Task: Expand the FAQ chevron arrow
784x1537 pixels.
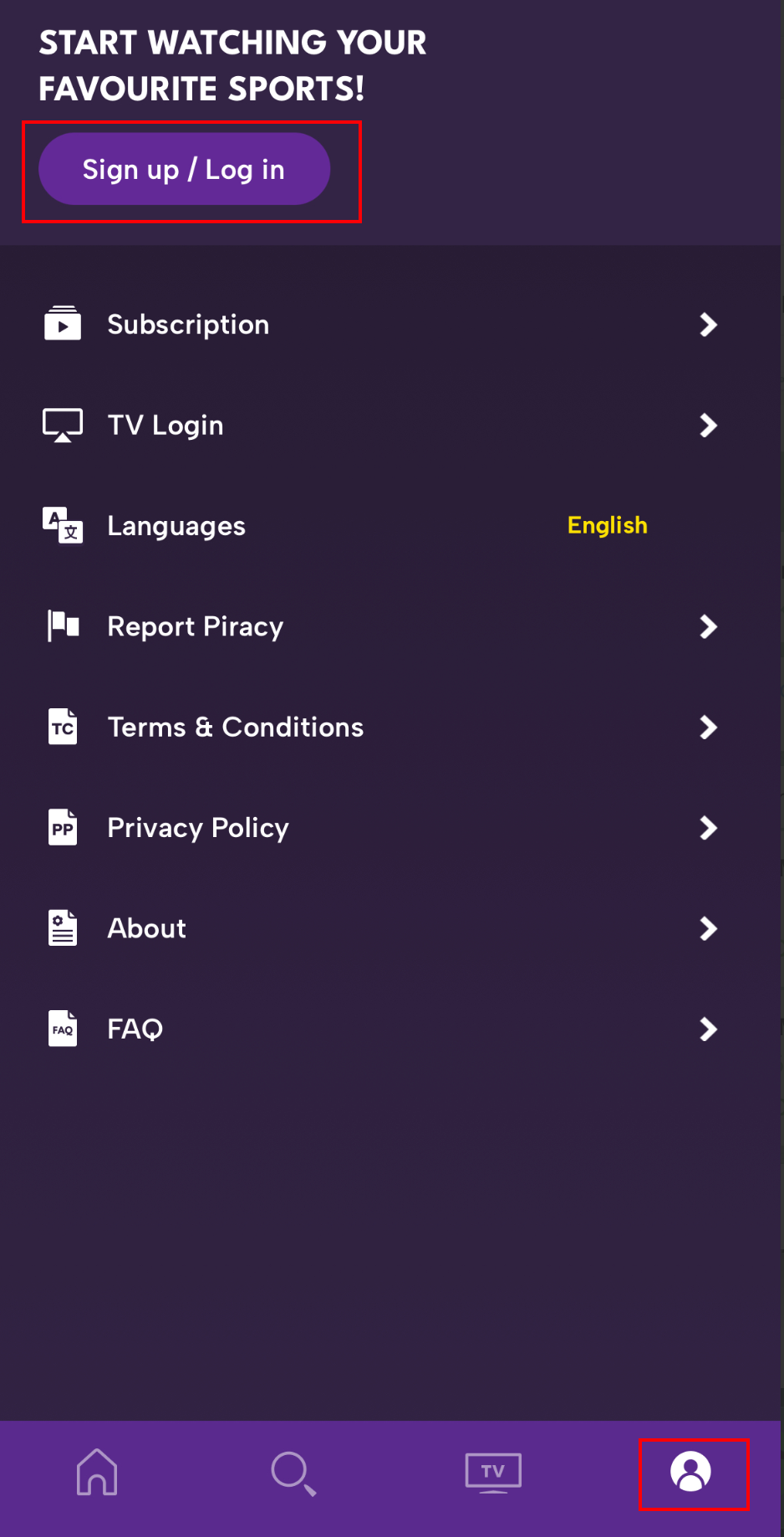Action: coord(709,1029)
